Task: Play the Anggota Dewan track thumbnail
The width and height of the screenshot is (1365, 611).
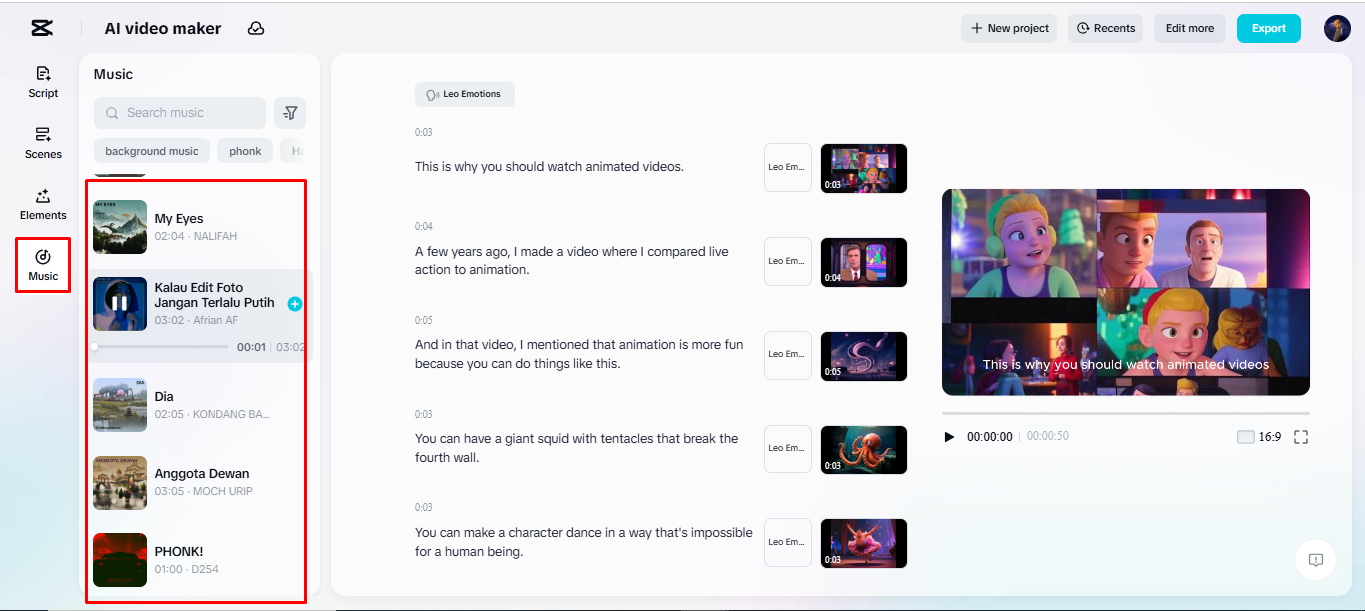Action: (x=120, y=483)
